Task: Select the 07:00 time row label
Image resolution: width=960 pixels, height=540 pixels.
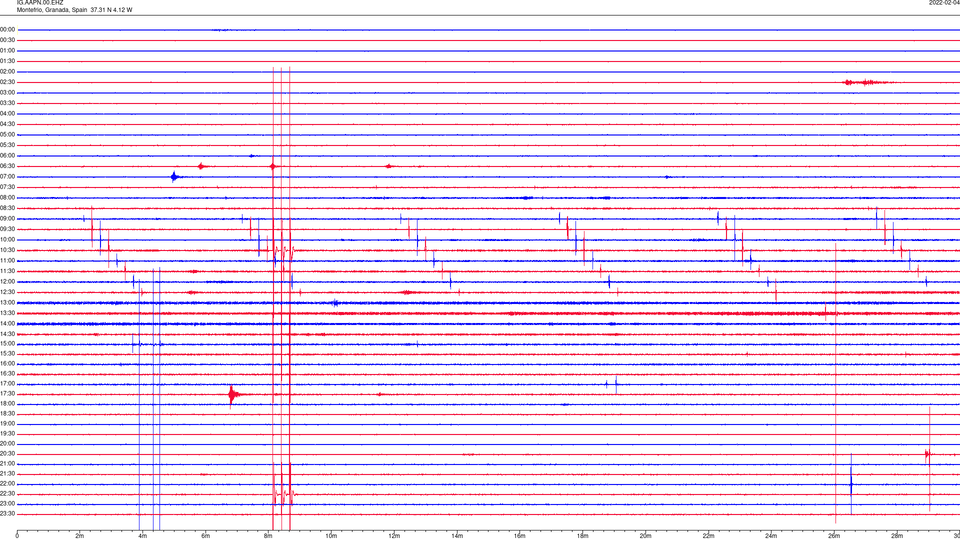Action: (x=7, y=176)
